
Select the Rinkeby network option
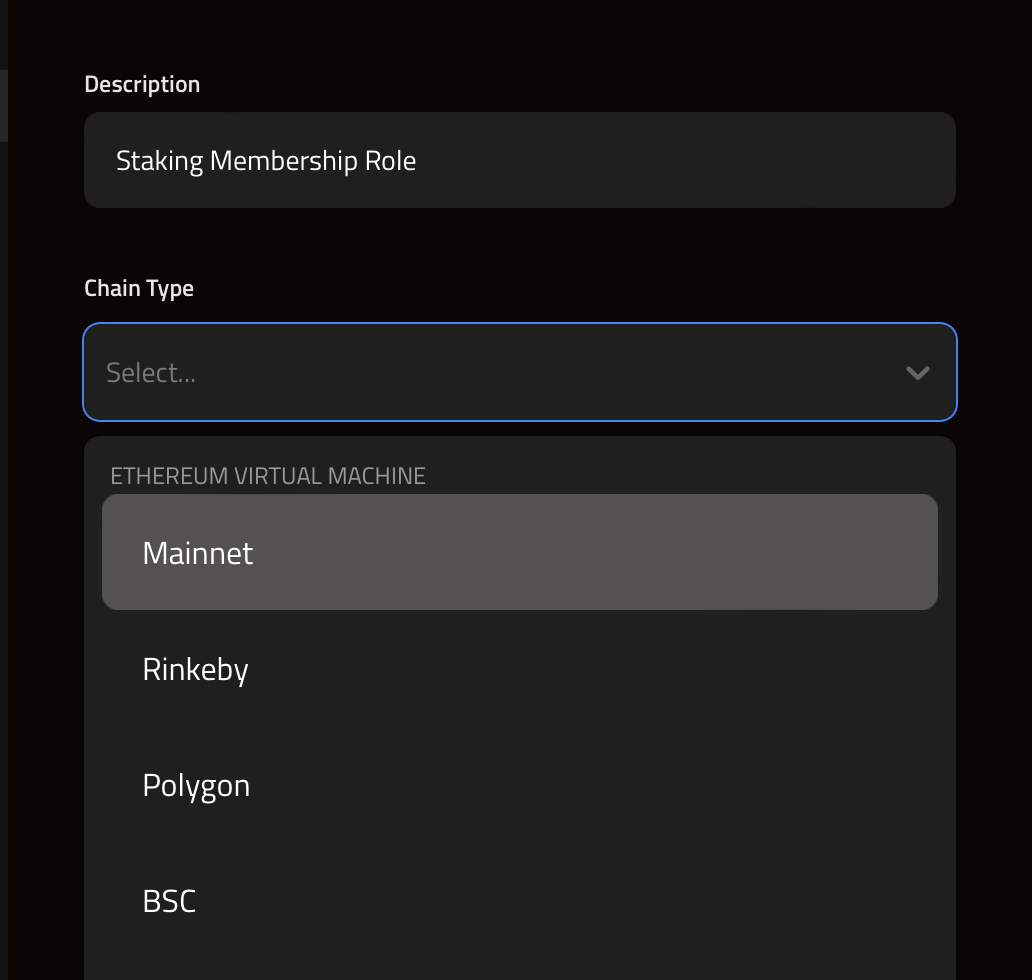(195, 669)
